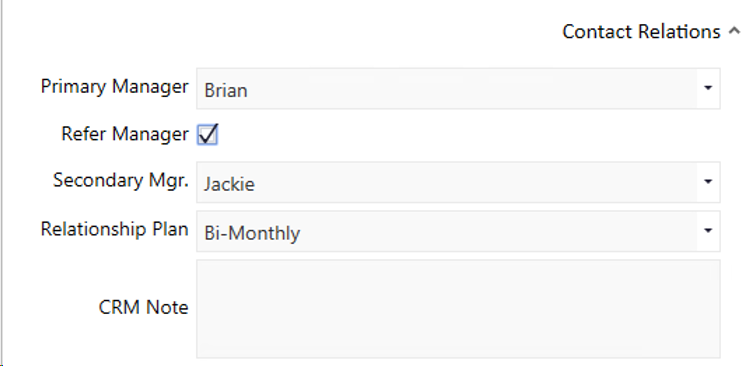748x366 pixels.
Task: Click inside the CRM Note text area
Action: tap(458, 309)
